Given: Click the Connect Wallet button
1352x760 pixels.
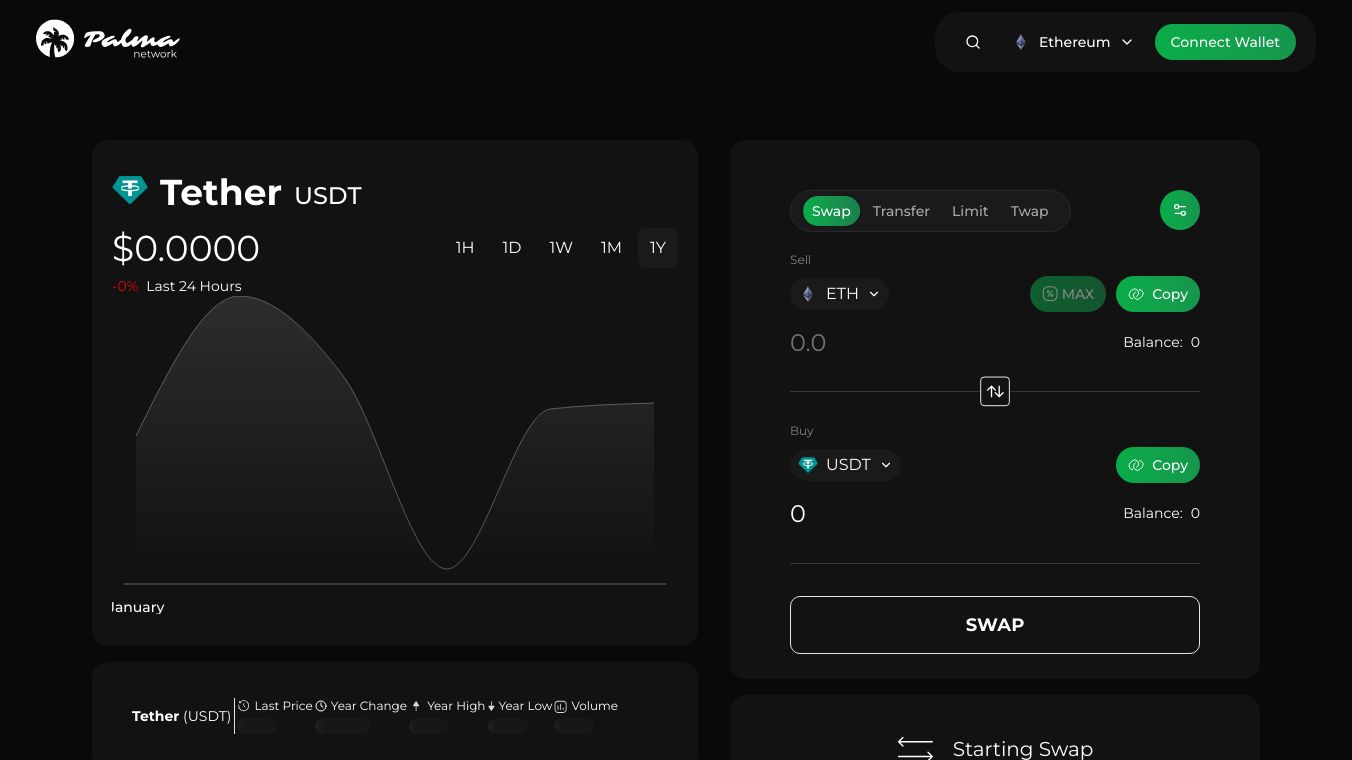Looking at the screenshot, I should (x=1225, y=42).
